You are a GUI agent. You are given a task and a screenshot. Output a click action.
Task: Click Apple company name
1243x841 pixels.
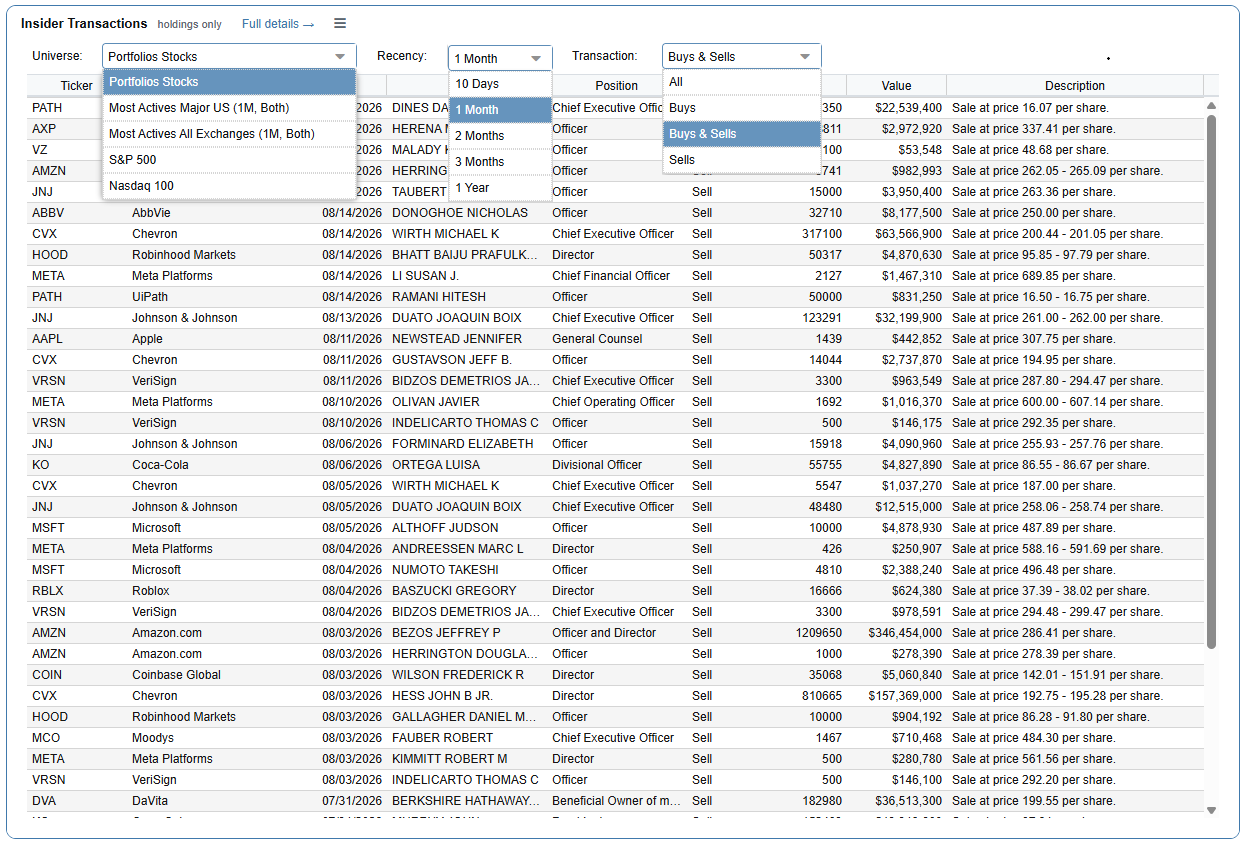coord(147,339)
